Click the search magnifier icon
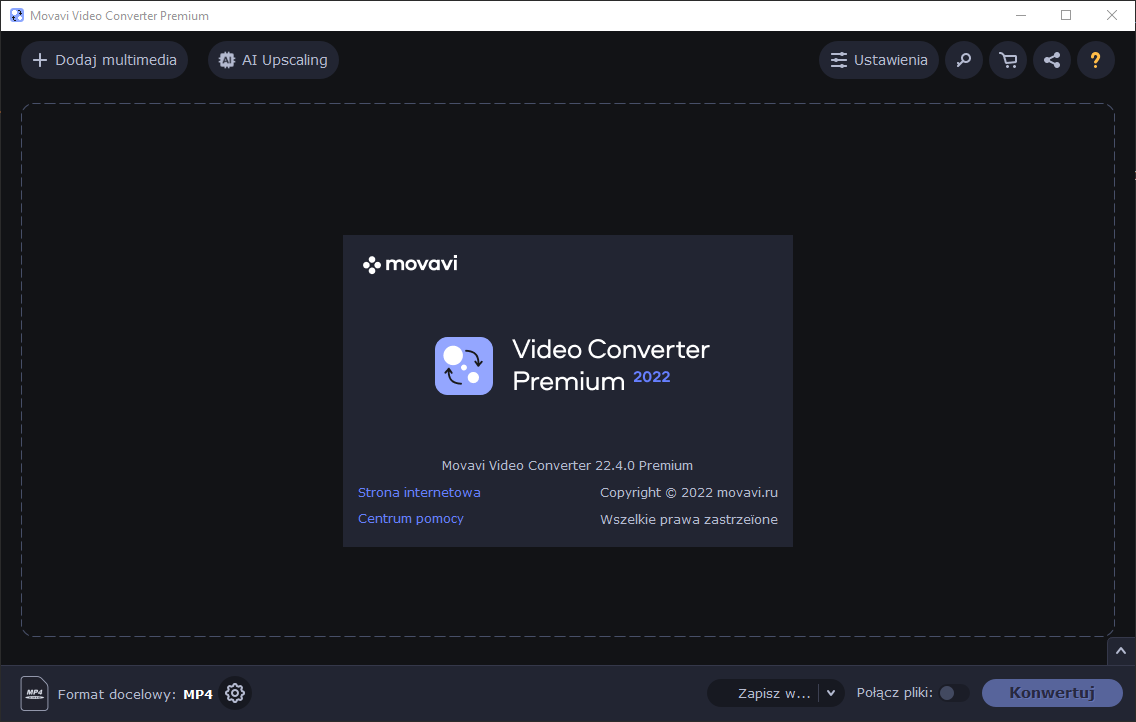 click(x=964, y=60)
